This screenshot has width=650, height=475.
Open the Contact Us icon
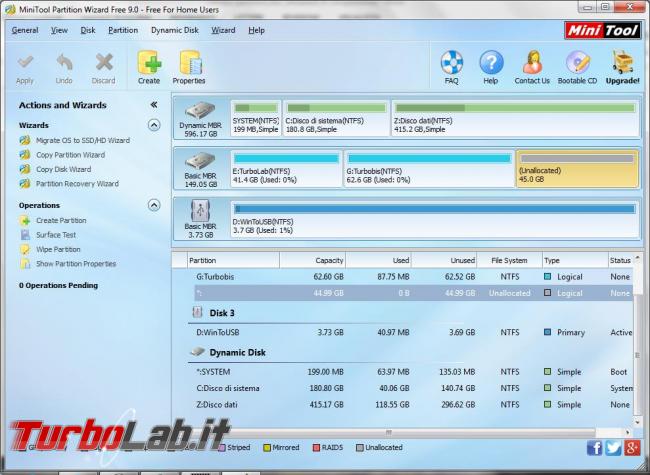point(532,63)
